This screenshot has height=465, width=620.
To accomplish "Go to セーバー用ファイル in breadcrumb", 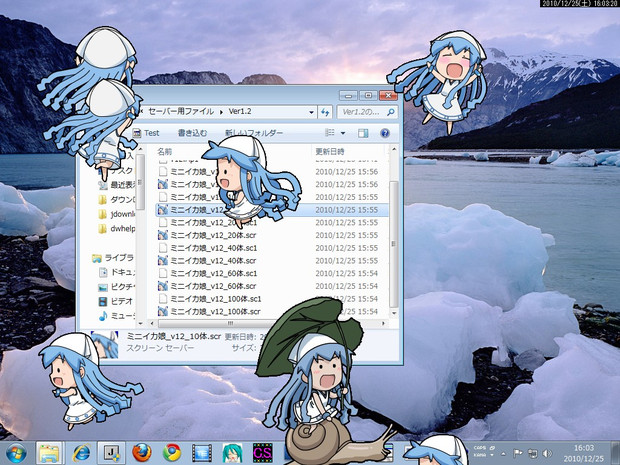I will coord(181,112).
